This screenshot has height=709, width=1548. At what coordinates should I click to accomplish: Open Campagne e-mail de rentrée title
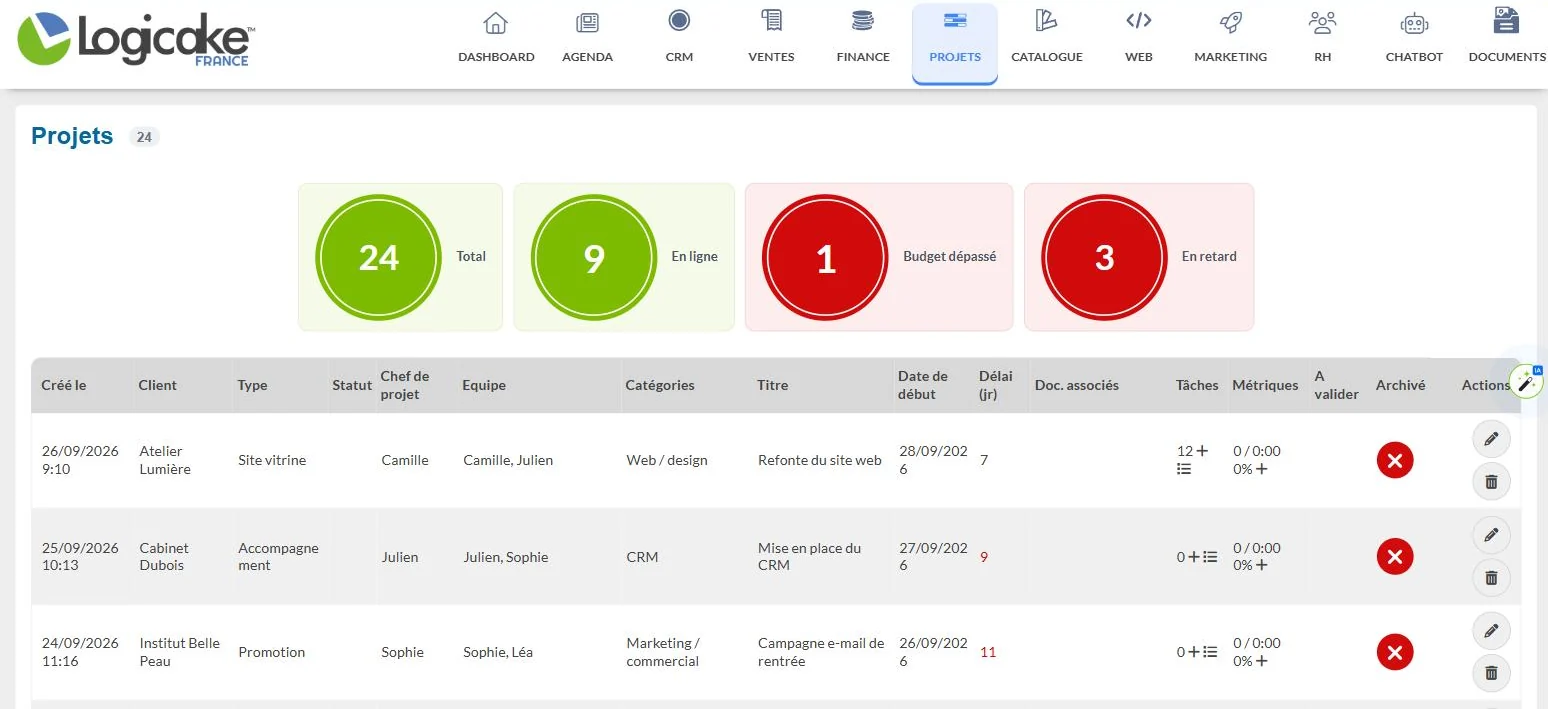click(x=821, y=652)
